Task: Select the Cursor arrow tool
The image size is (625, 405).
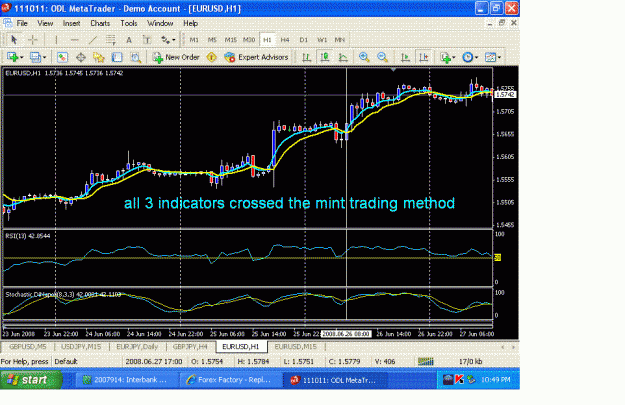Action: tap(14, 39)
